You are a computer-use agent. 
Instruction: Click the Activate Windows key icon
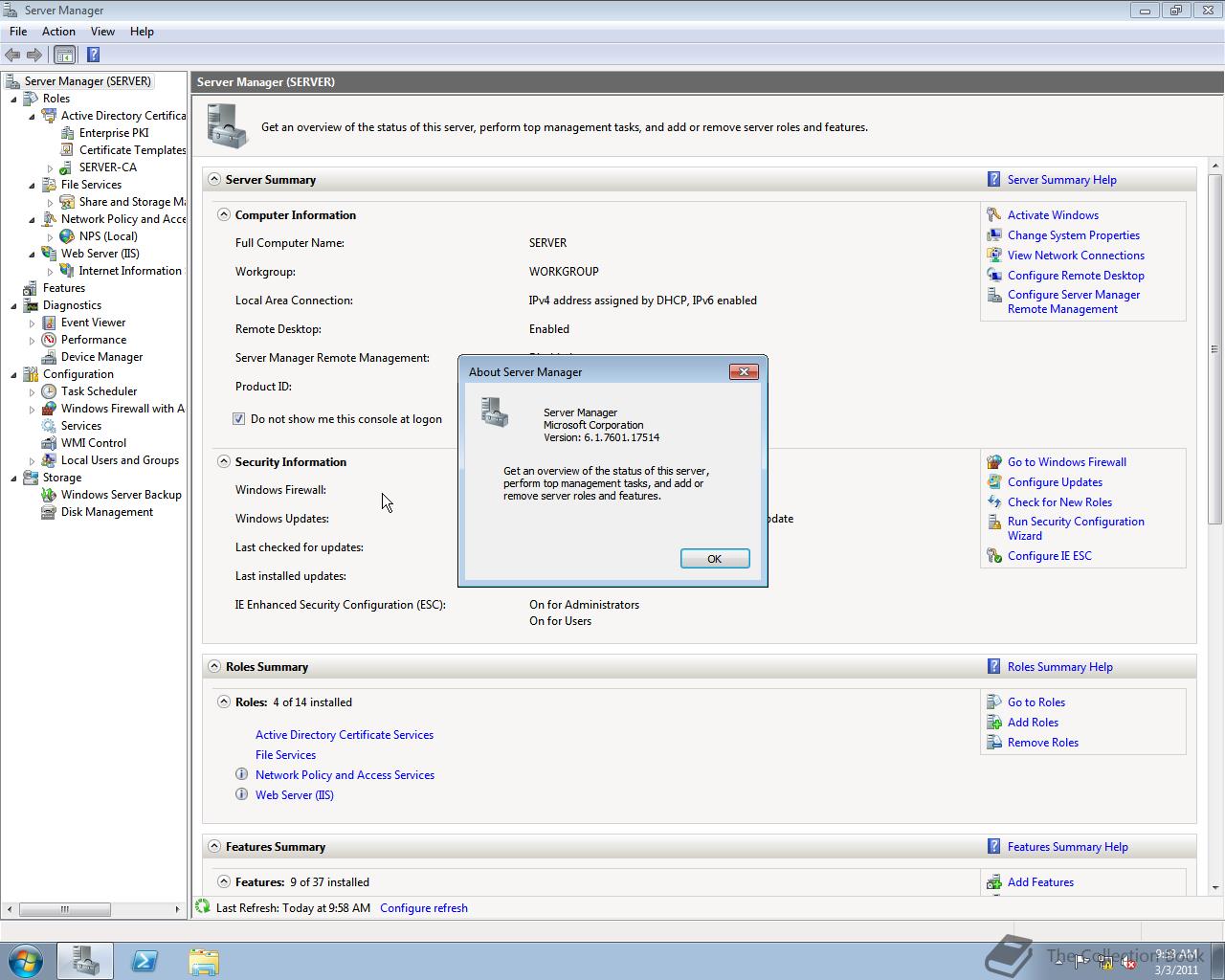tap(994, 215)
